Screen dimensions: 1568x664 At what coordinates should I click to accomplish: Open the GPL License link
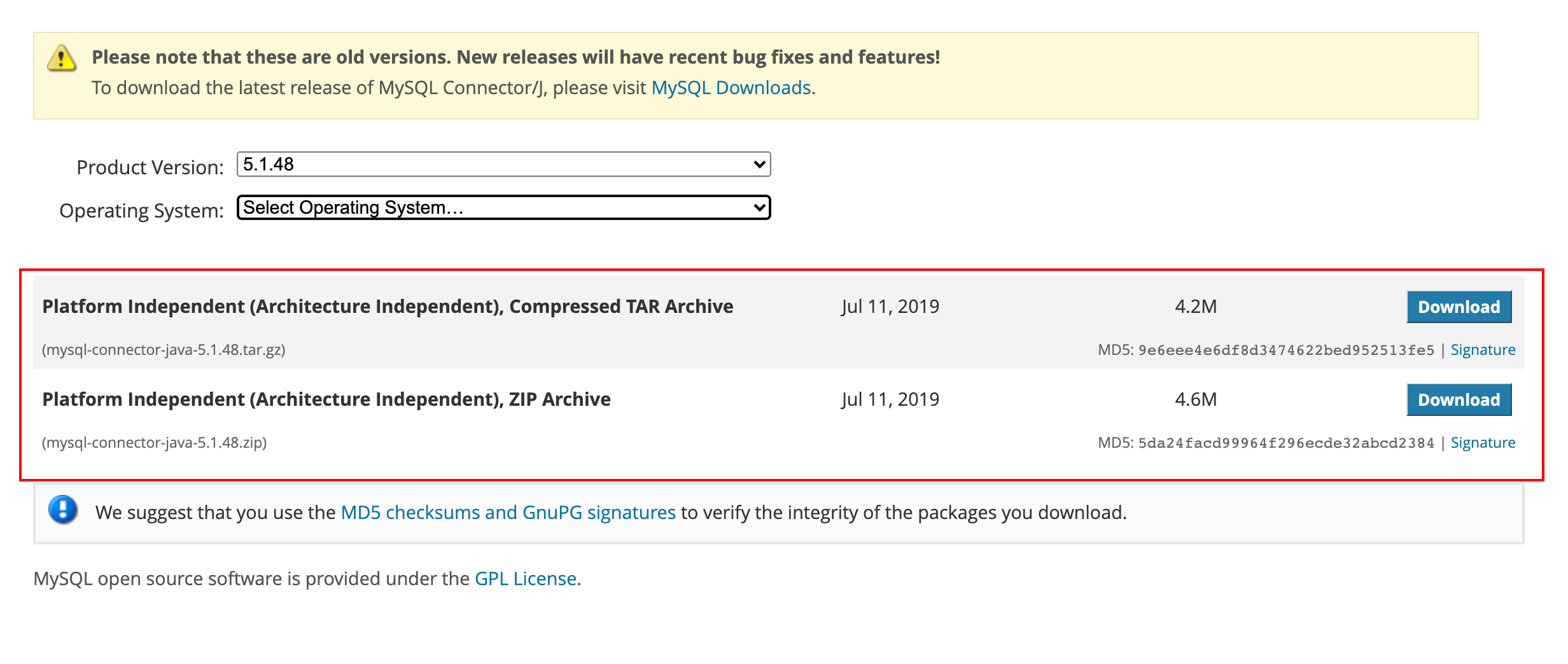[526, 579]
